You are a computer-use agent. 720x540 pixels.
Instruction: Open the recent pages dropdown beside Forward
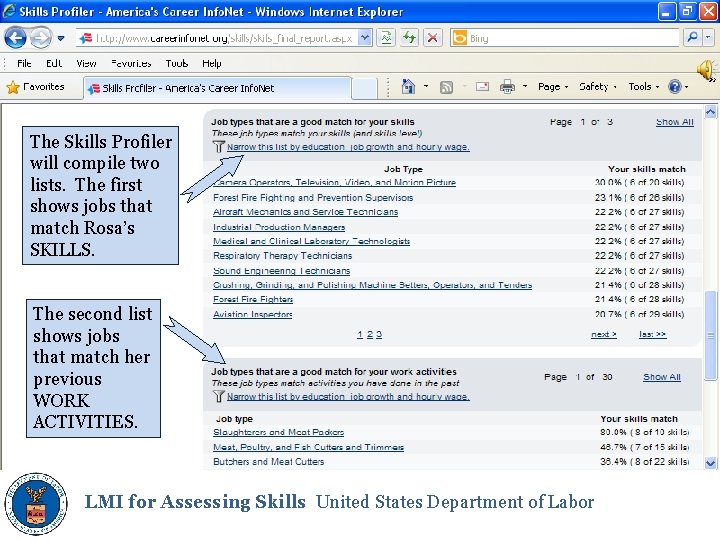click(x=61, y=38)
